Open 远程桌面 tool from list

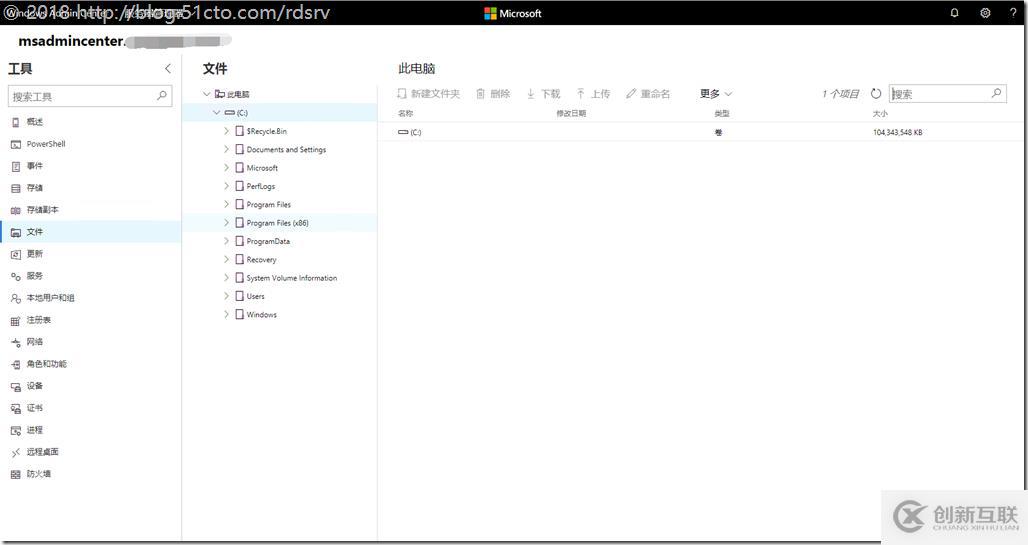(x=43, y=452)
